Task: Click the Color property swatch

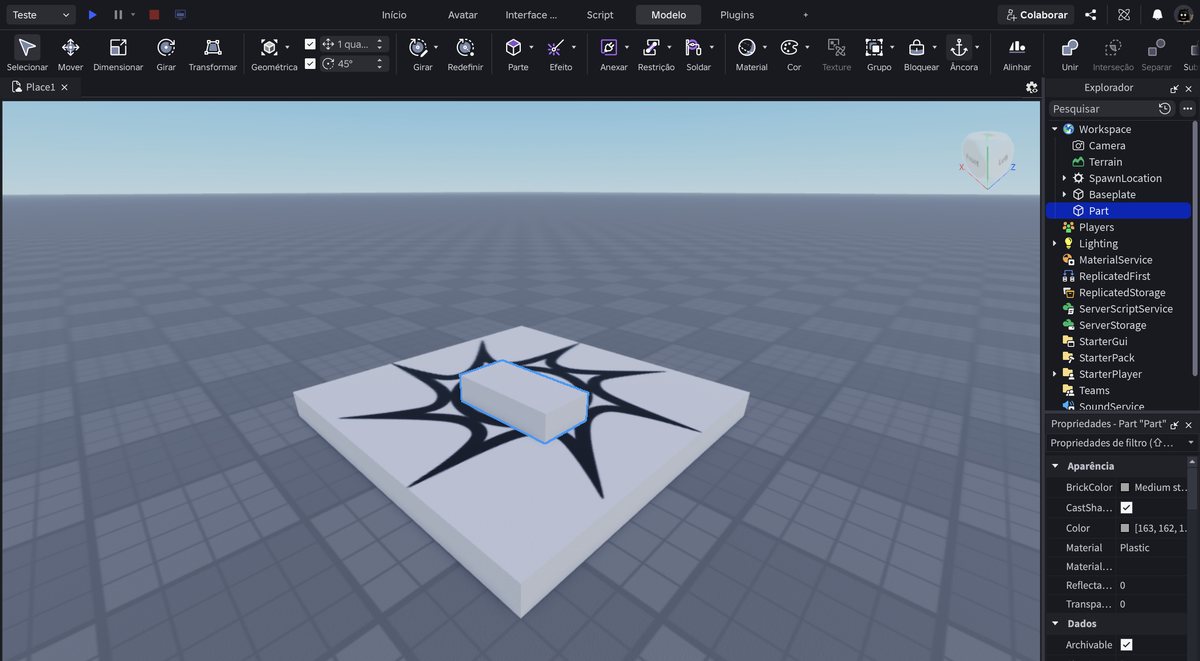Action: pyautogui.click(x=1125, y=528)
